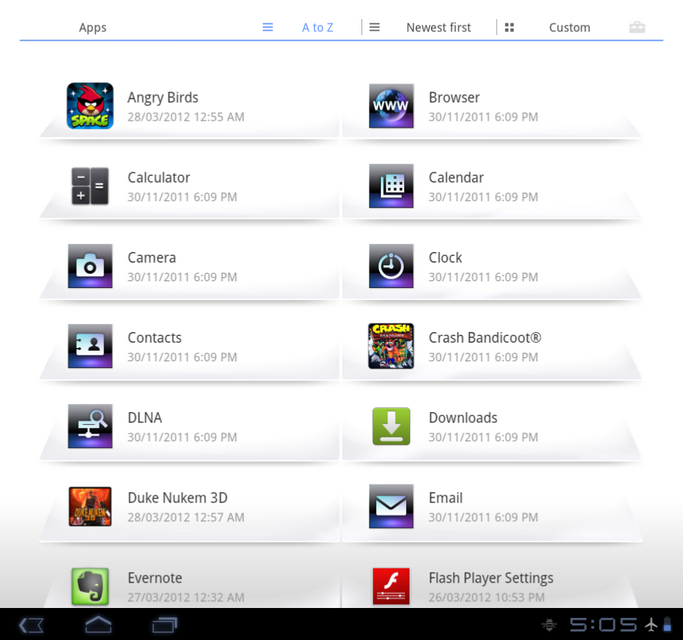Tap the airplane mode status icon
This screenshot has height=640, width=683.
(651, 625)
